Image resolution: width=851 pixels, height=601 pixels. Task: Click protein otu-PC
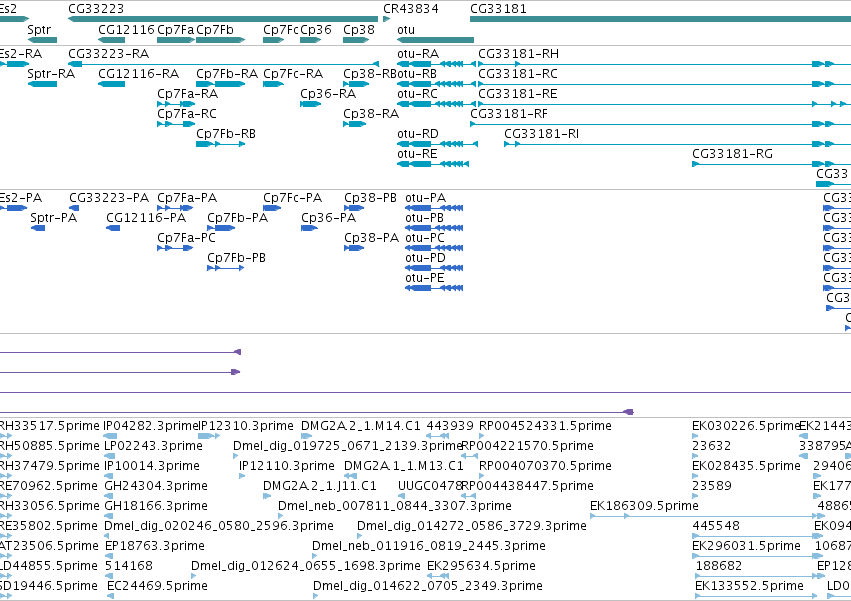pyautogui.click(x=434, y=248)
